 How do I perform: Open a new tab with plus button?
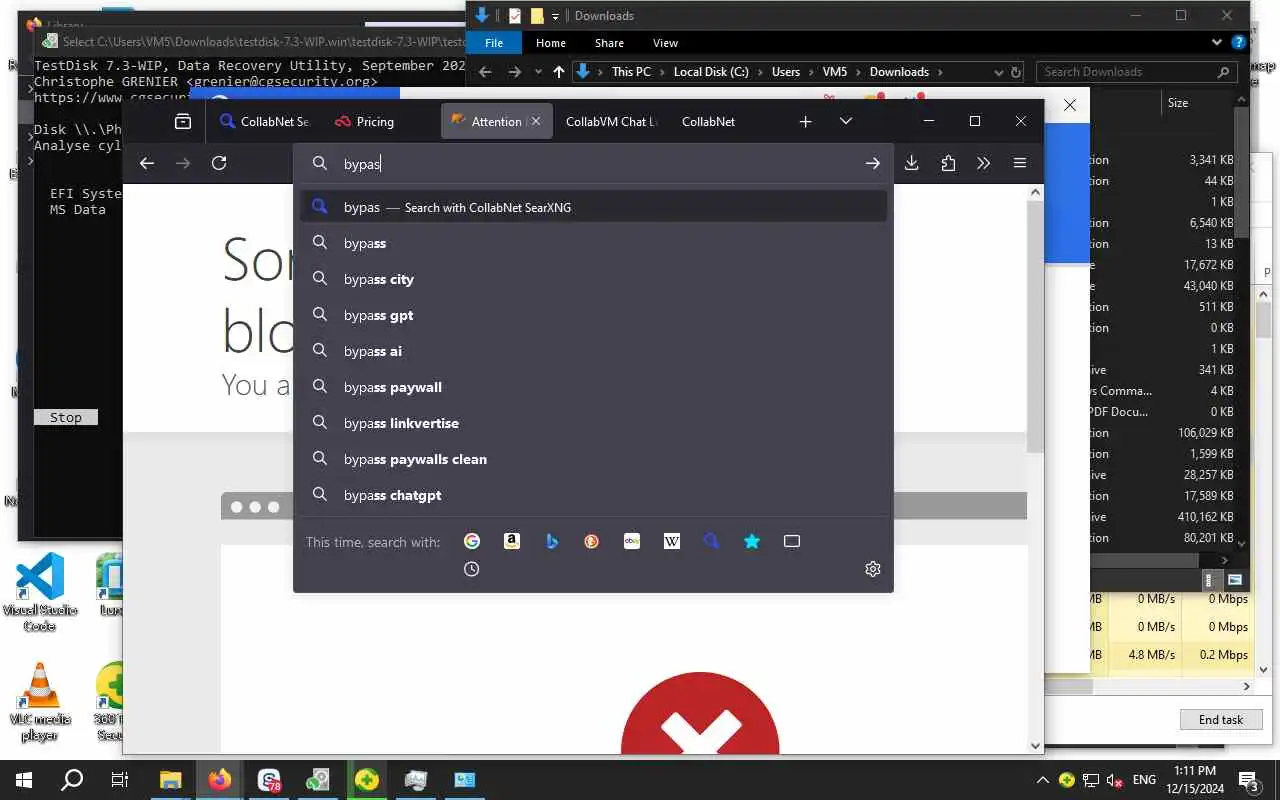click(806, 121)
